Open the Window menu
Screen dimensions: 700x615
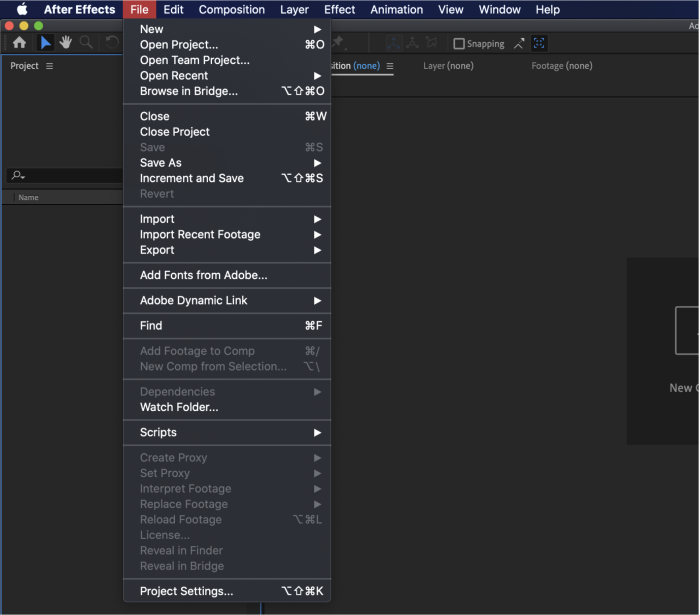pyautogui.click(x=500, y=9)
